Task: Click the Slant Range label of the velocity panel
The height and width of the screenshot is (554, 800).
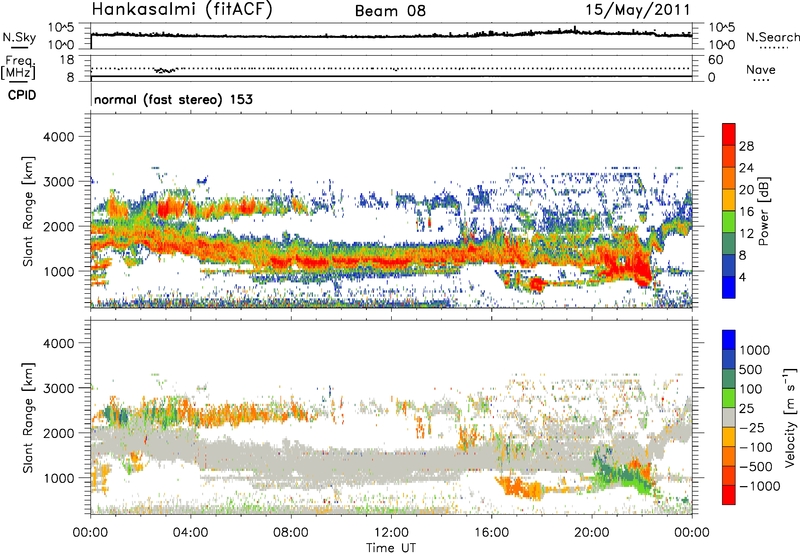Action: tap(28, 418)
